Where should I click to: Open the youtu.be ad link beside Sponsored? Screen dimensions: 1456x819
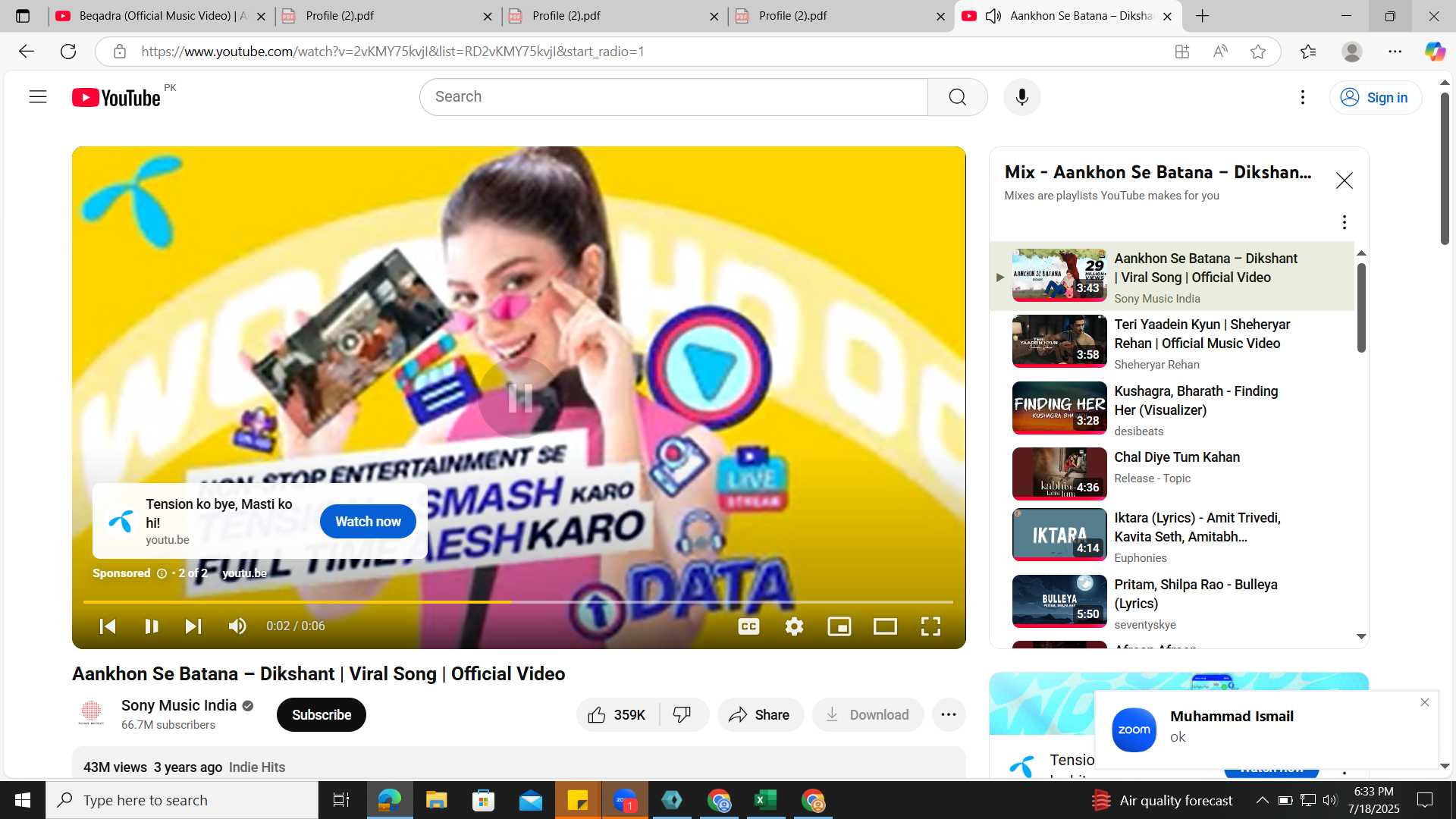coord(244,573)
